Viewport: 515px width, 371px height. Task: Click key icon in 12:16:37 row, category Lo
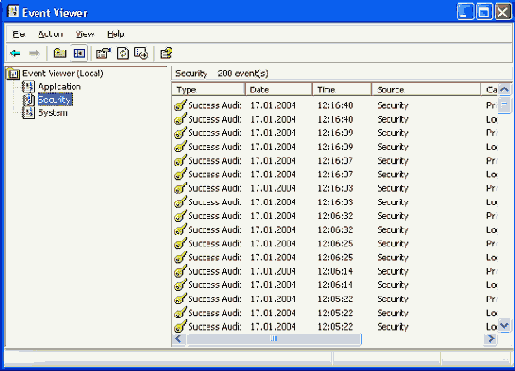180,174
